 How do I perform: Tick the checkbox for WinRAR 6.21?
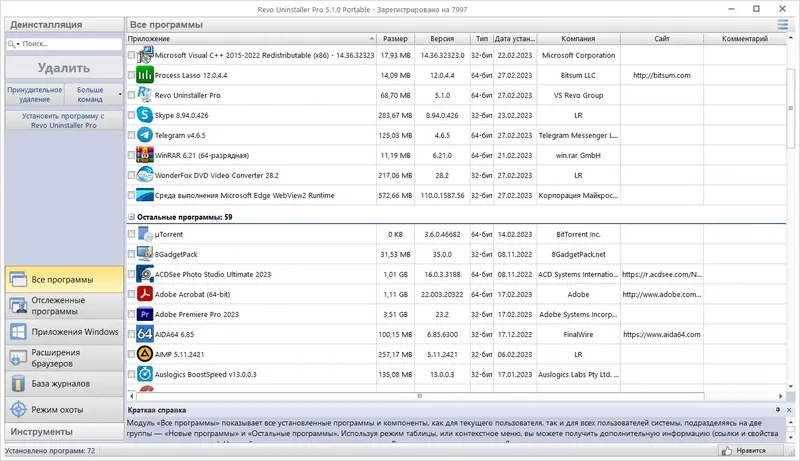[x=131, y=155]
